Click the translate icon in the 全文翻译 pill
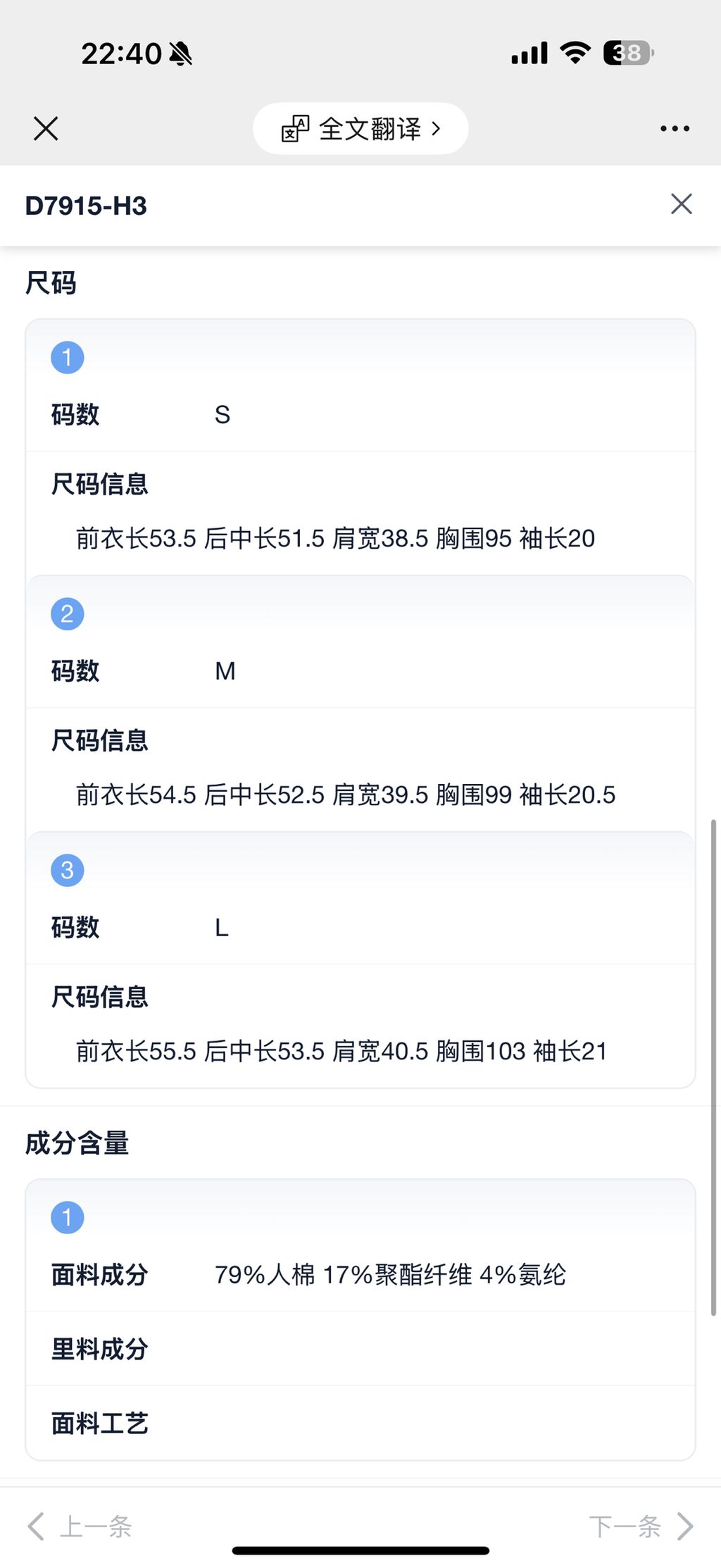The height and width of the screenshot is (1568, 721). coord(295,128)
